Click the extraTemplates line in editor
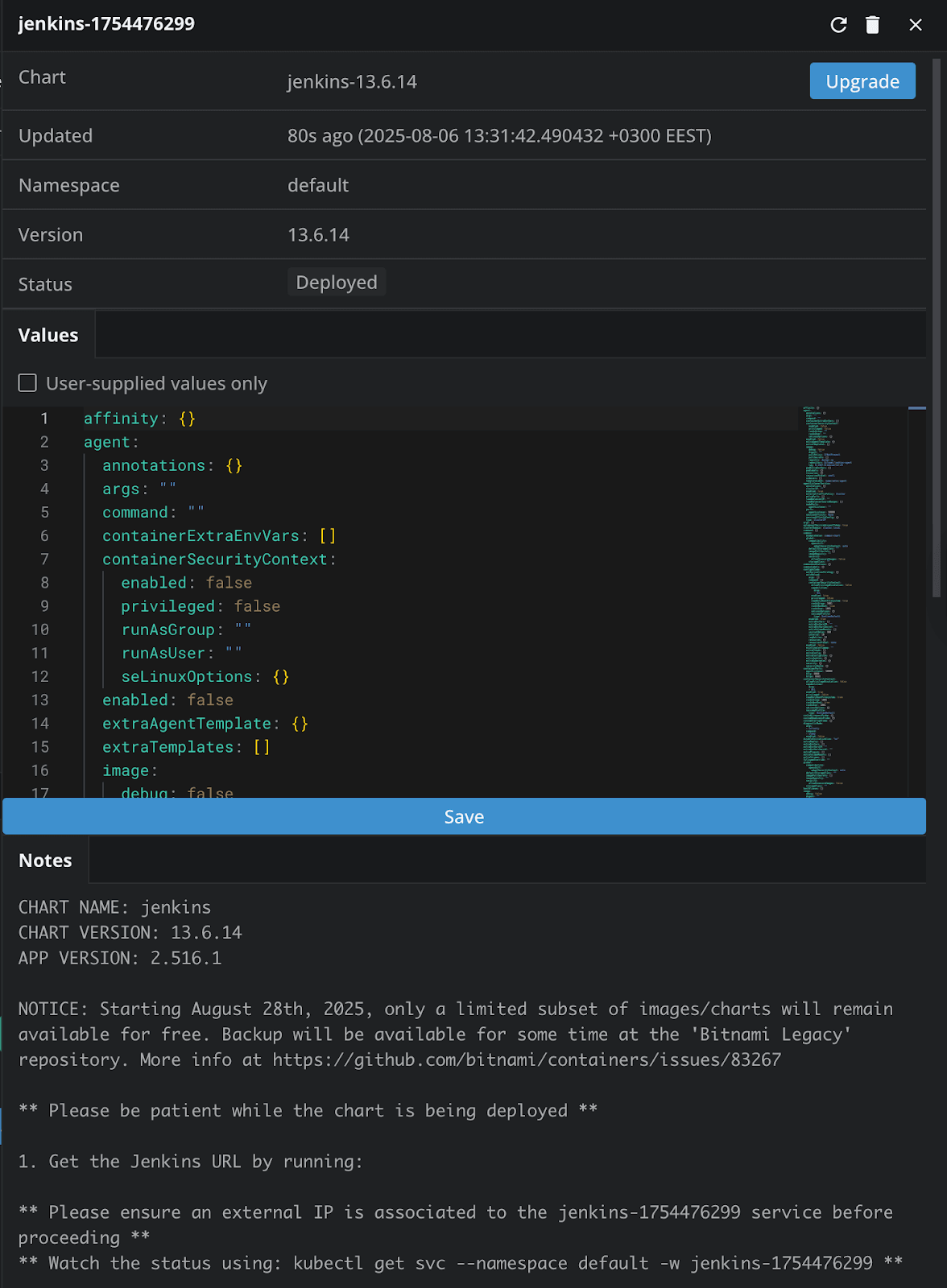This screenshot has width=947, height=1288. point(167,747)
